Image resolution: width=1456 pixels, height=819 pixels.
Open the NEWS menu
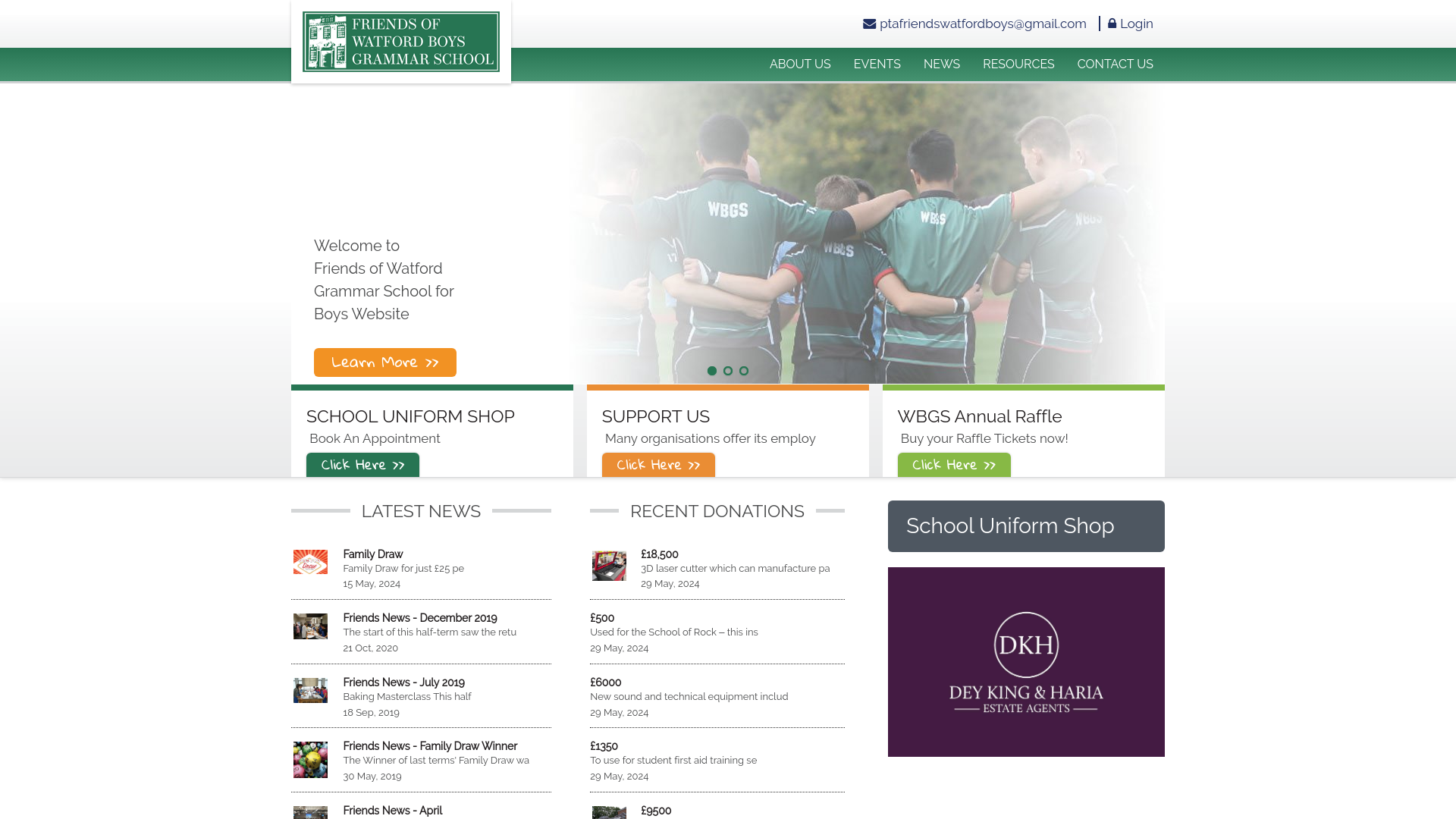point(942,64)
